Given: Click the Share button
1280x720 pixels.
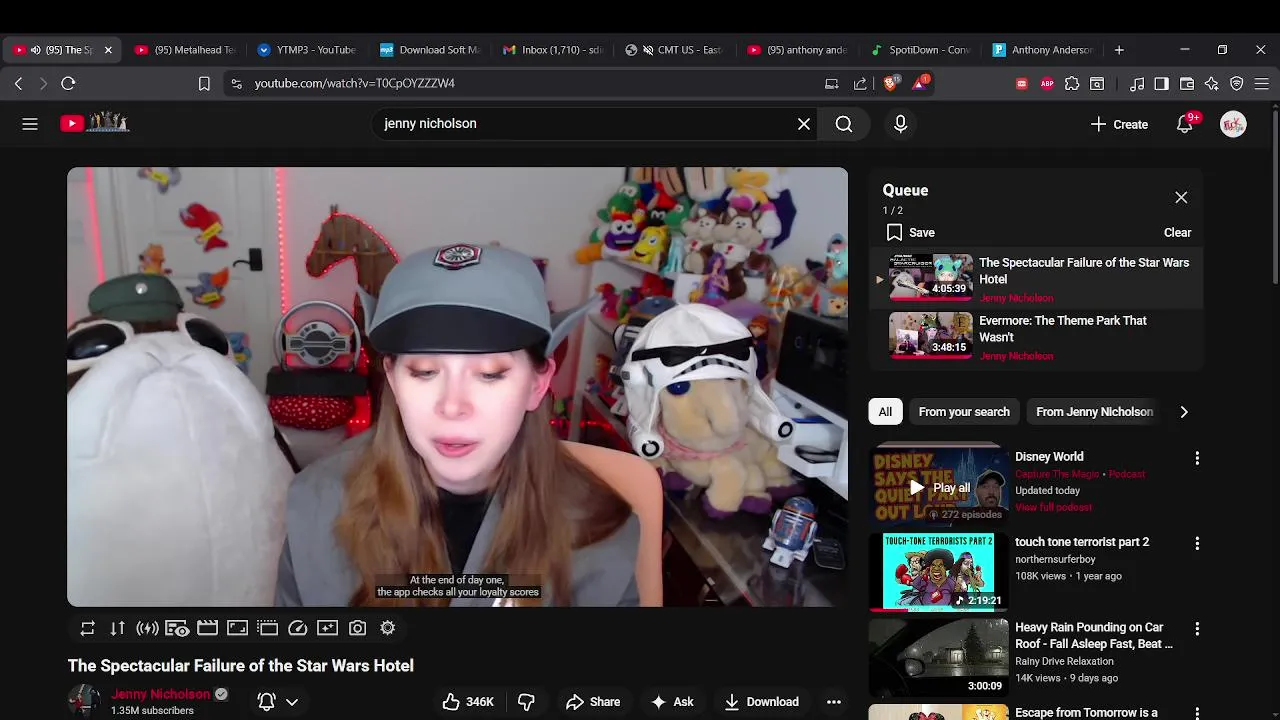Looking at the screenshot, I should pos(593,702).
